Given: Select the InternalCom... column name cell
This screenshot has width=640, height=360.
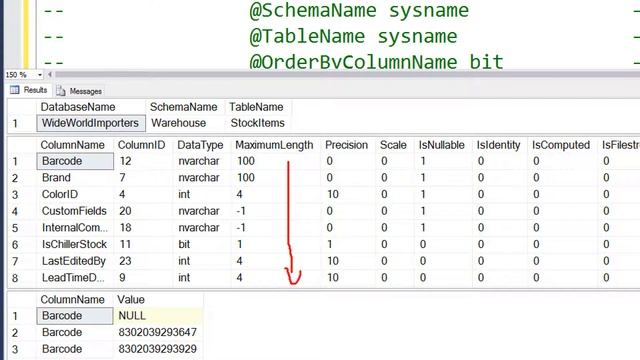Looking at the screenshot, I should tap(75, 228).
